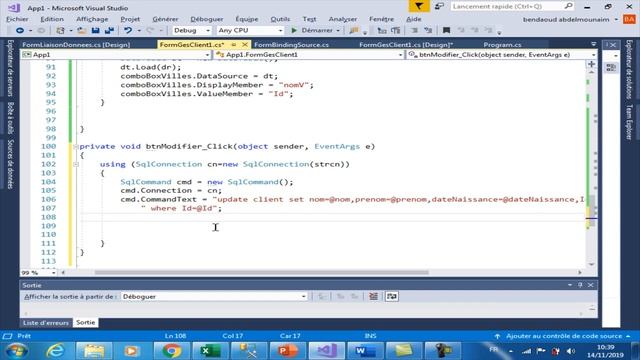Switch to the Program.cs tab
The width and height of the screenshot is (640, 360).
[502, 44]
